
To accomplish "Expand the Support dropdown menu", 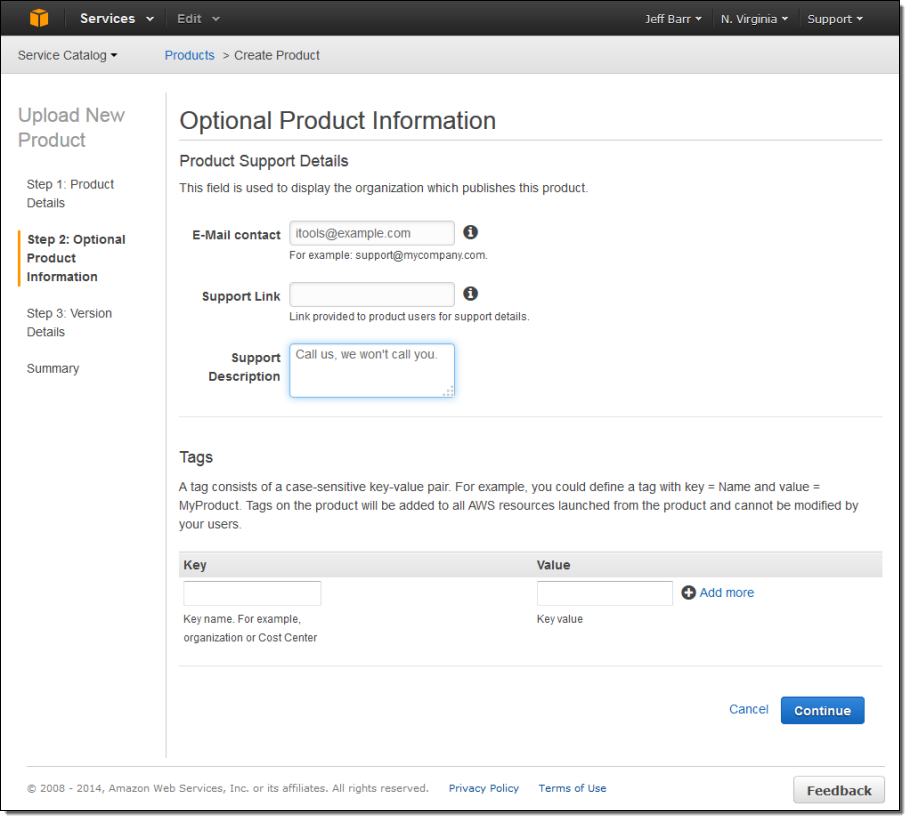I will [835, 19].
